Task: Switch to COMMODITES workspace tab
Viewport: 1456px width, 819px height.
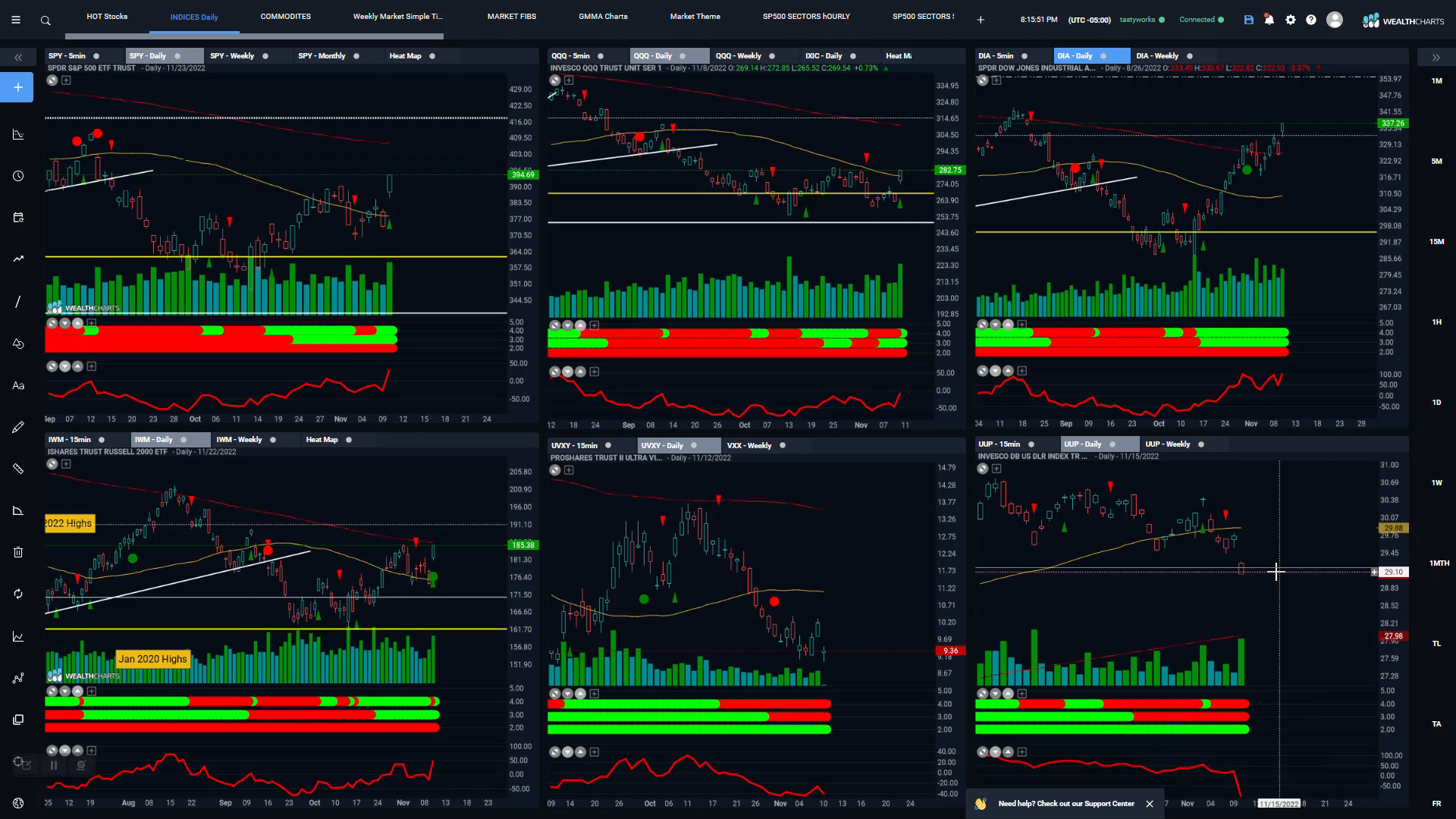Action: (x=286, y=17)
